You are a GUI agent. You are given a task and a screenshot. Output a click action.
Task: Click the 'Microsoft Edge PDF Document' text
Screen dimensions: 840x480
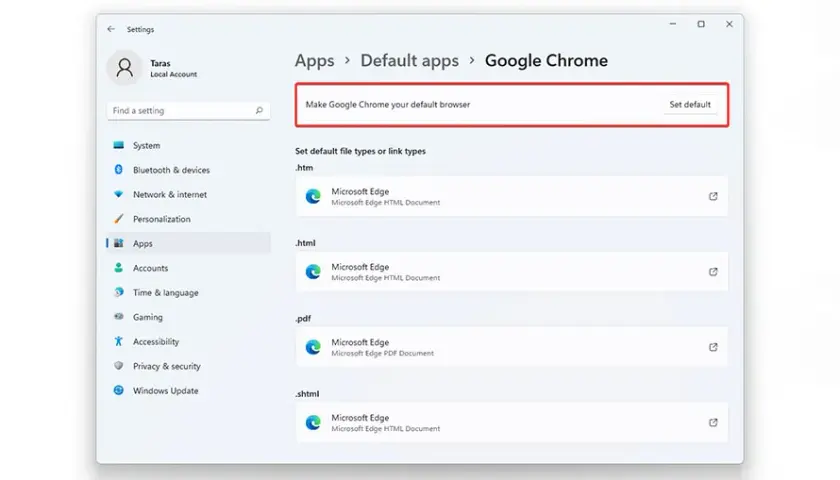[382, 354]
